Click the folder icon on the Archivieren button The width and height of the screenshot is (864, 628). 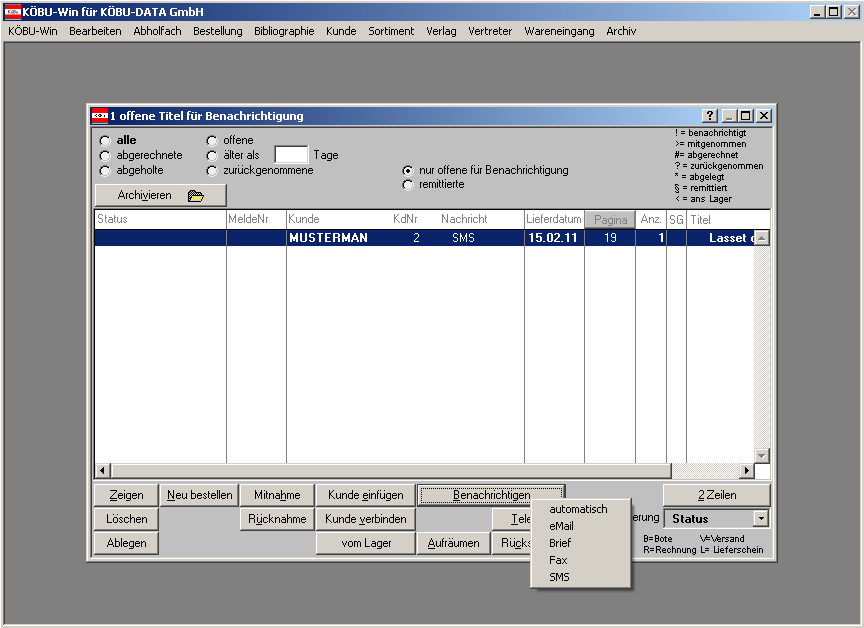pyautogui.click(x=196, y=196)
